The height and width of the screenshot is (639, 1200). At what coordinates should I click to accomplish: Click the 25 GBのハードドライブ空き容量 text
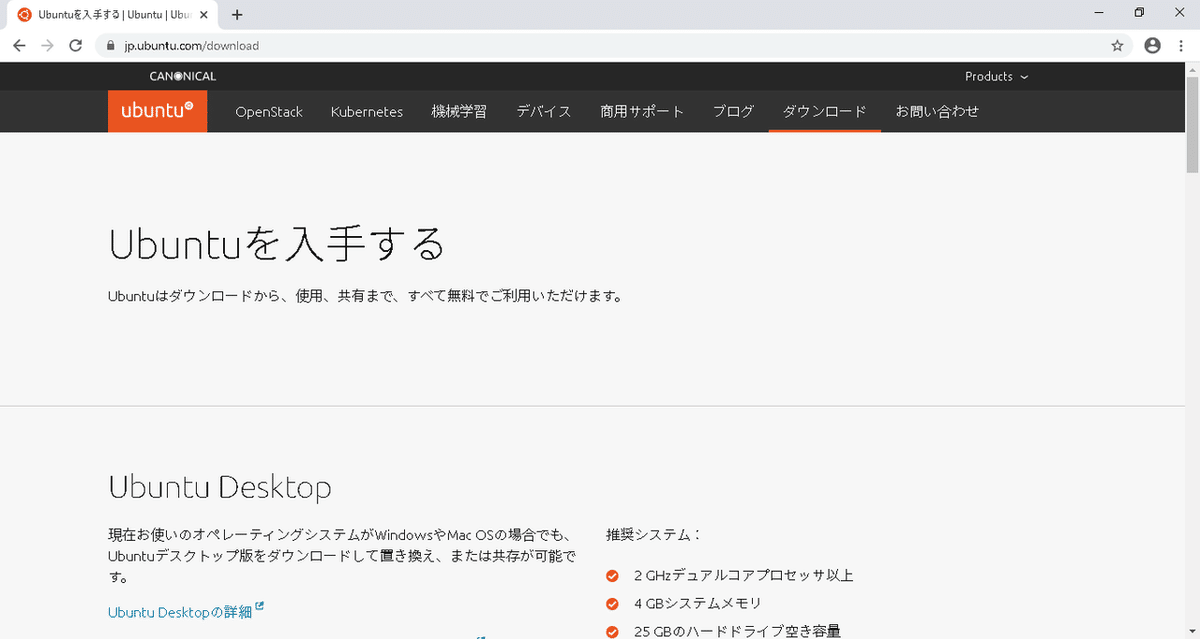737,631
